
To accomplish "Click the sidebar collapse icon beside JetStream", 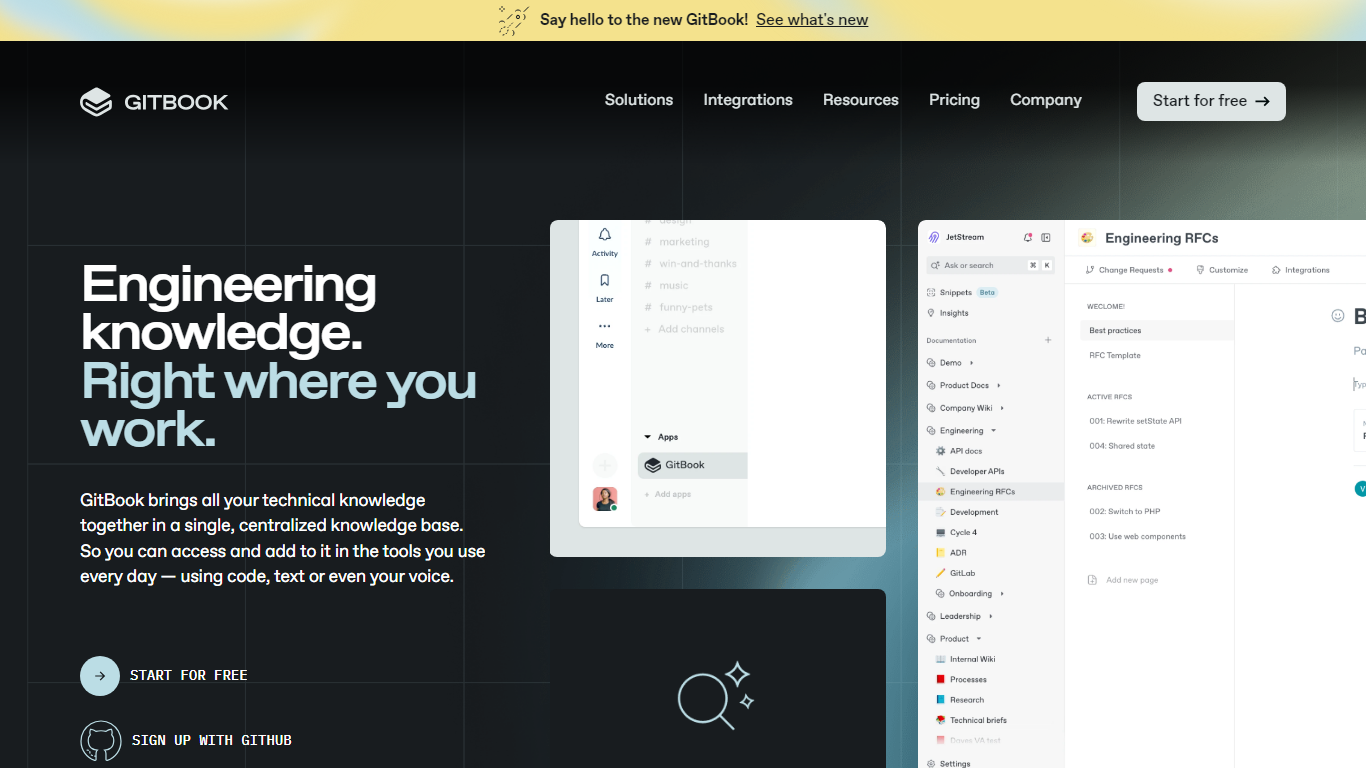I will [x=1046, y=238].
